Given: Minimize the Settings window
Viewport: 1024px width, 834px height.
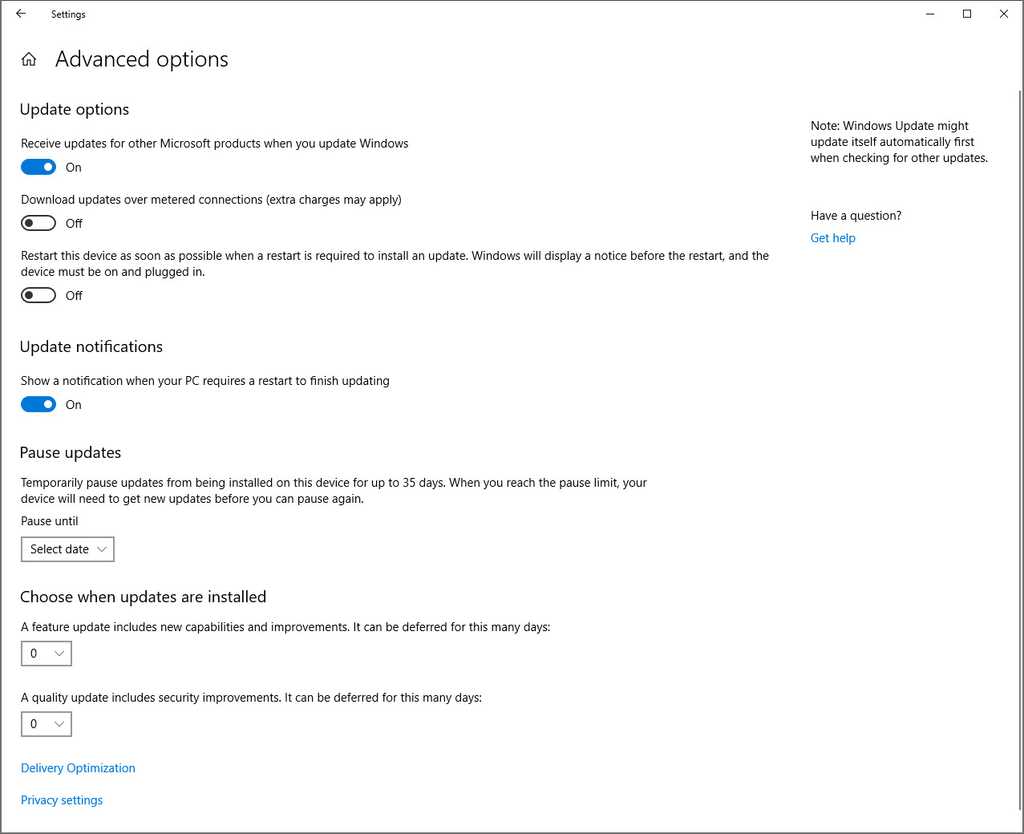Looking at the screenshot, I should click(x=929, y=14).
